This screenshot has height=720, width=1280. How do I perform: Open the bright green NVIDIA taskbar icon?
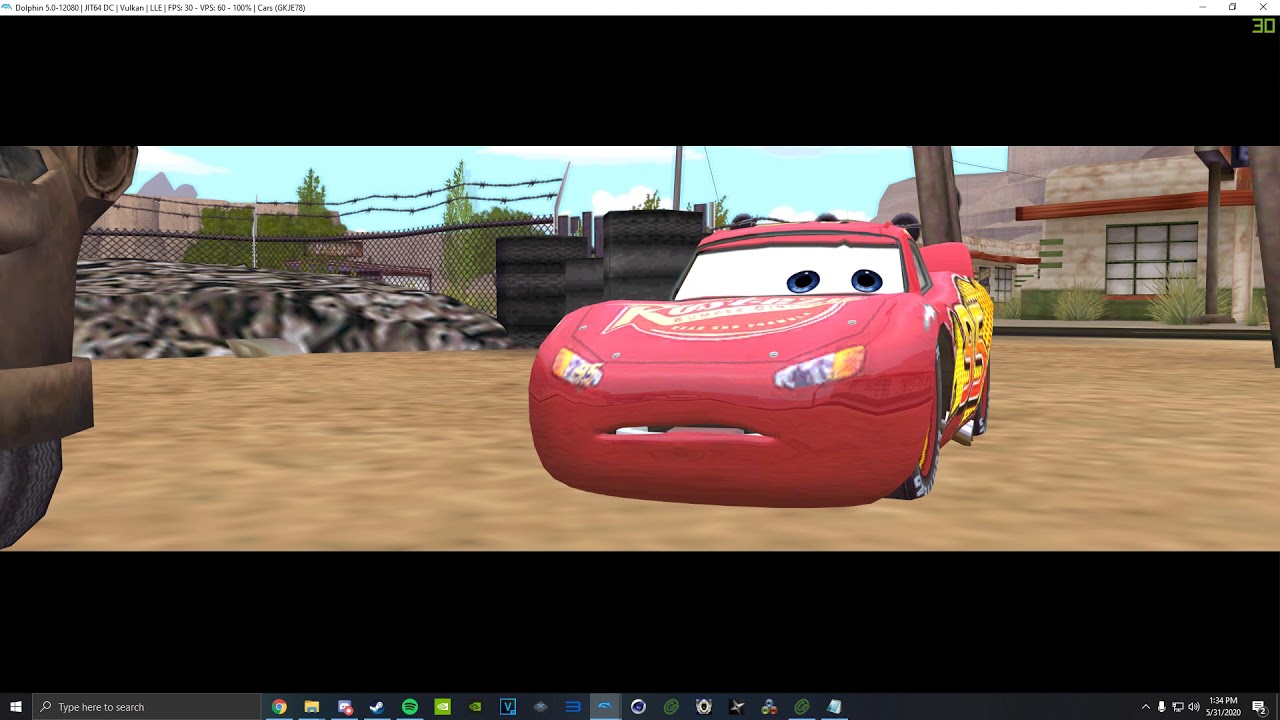(443, 707)
